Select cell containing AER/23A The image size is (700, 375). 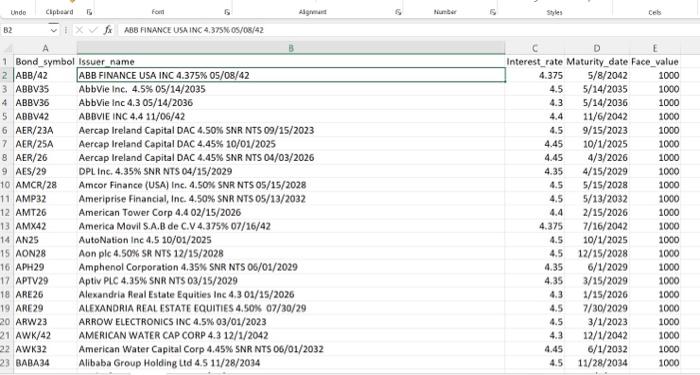click(x=45, y=130)
